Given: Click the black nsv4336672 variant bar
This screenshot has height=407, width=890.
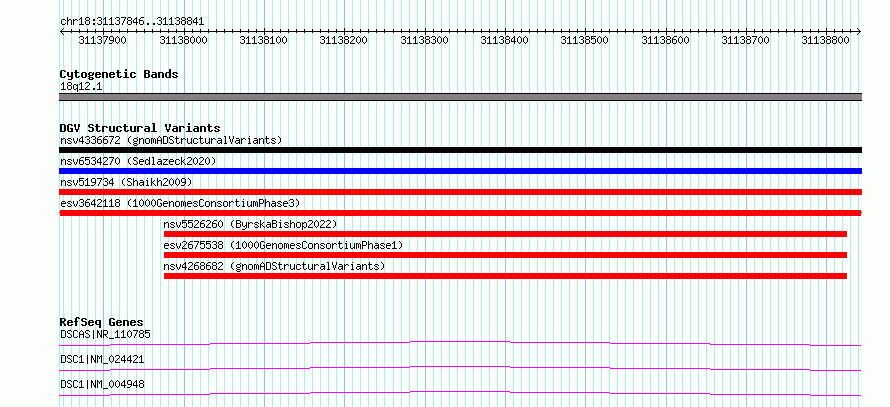Looking at the screenshot, I should click(460, 150).
